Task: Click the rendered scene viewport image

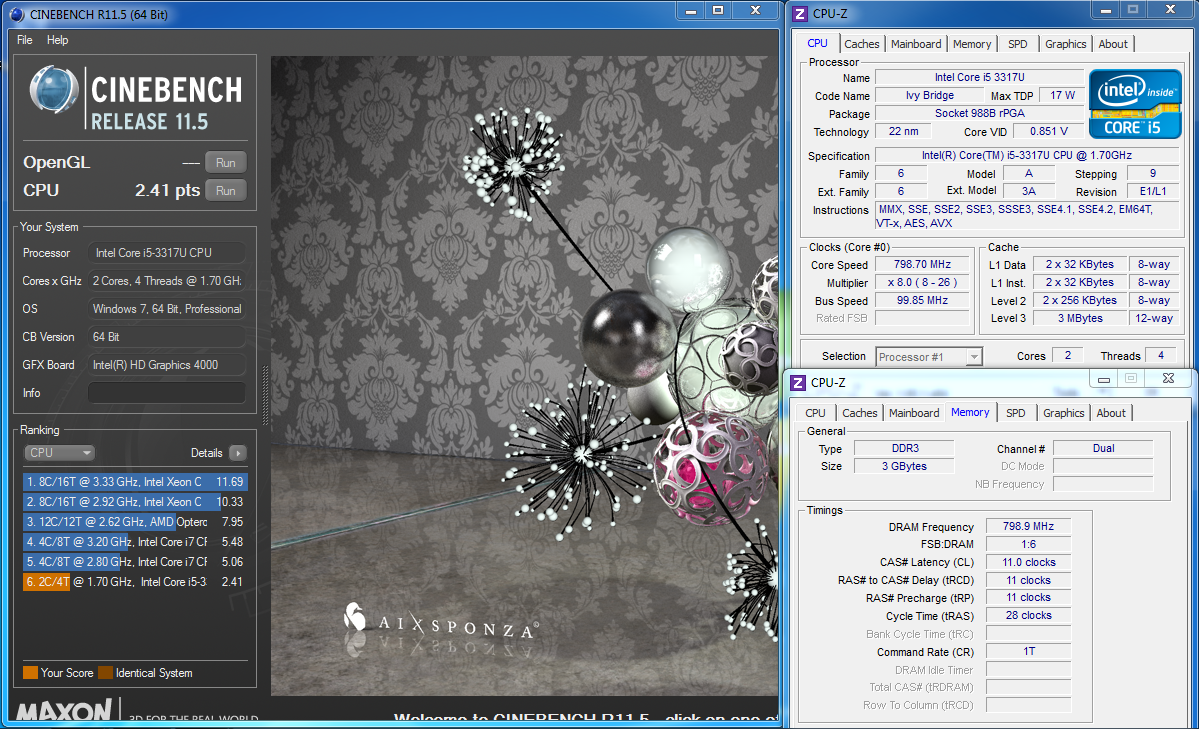Action: tap(525, 375)
